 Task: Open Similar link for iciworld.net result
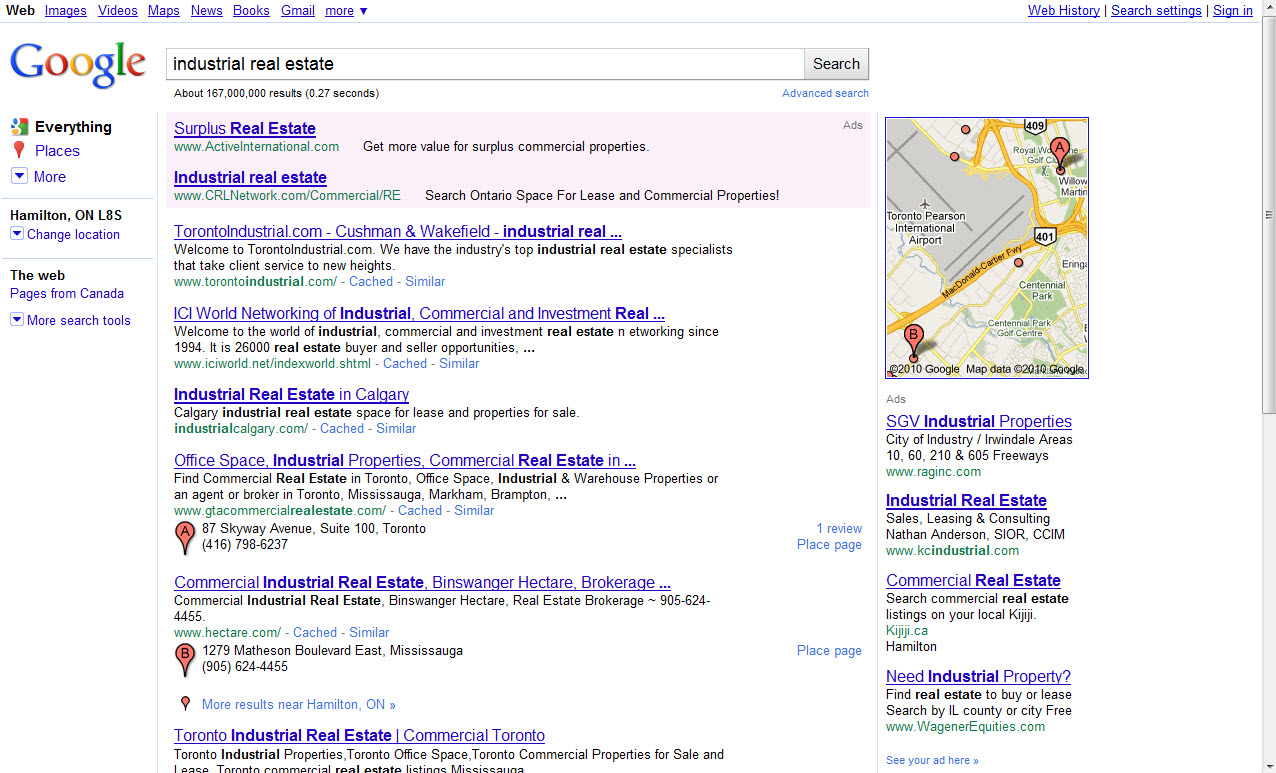coord(459,363)
